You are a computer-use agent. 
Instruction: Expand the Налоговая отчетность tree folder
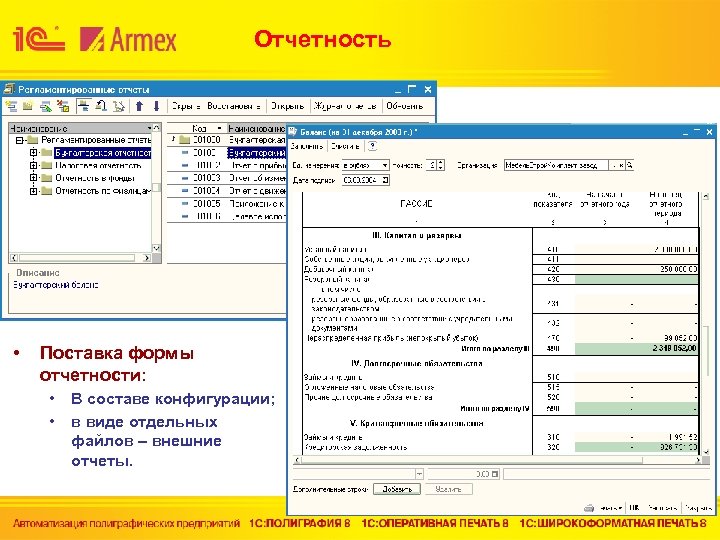click(33, 165)
